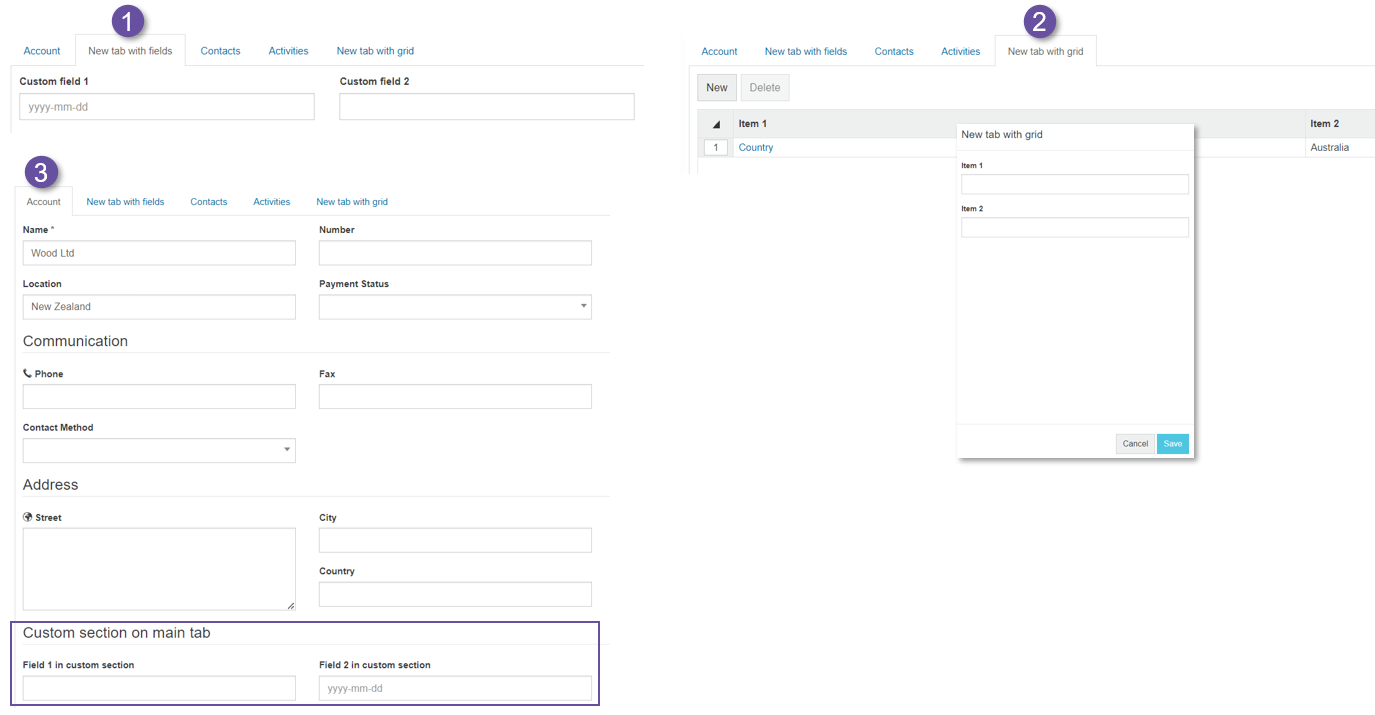Click the Custom field 1 date input
The height and width of the screenshot is (715, 1375).
tap(167, 107)
